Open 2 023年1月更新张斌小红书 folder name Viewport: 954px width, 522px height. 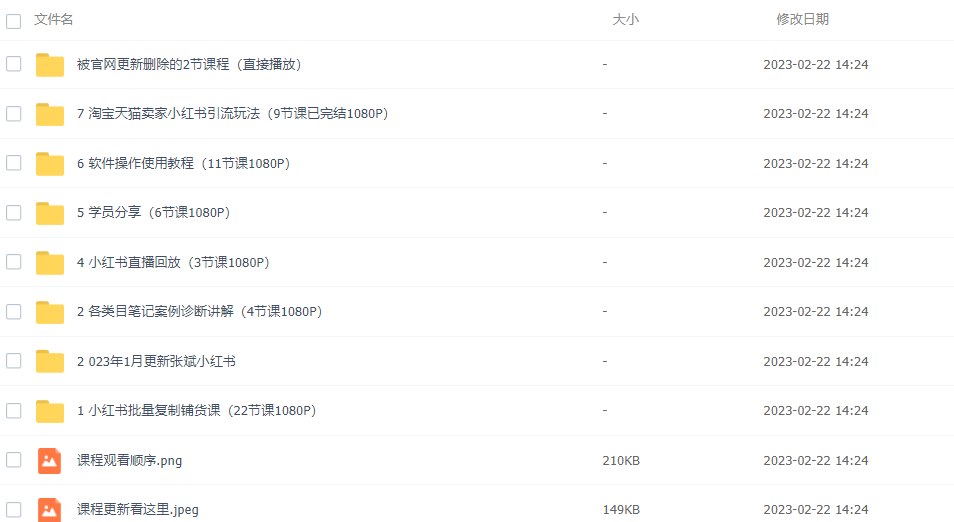pos(156,361)
